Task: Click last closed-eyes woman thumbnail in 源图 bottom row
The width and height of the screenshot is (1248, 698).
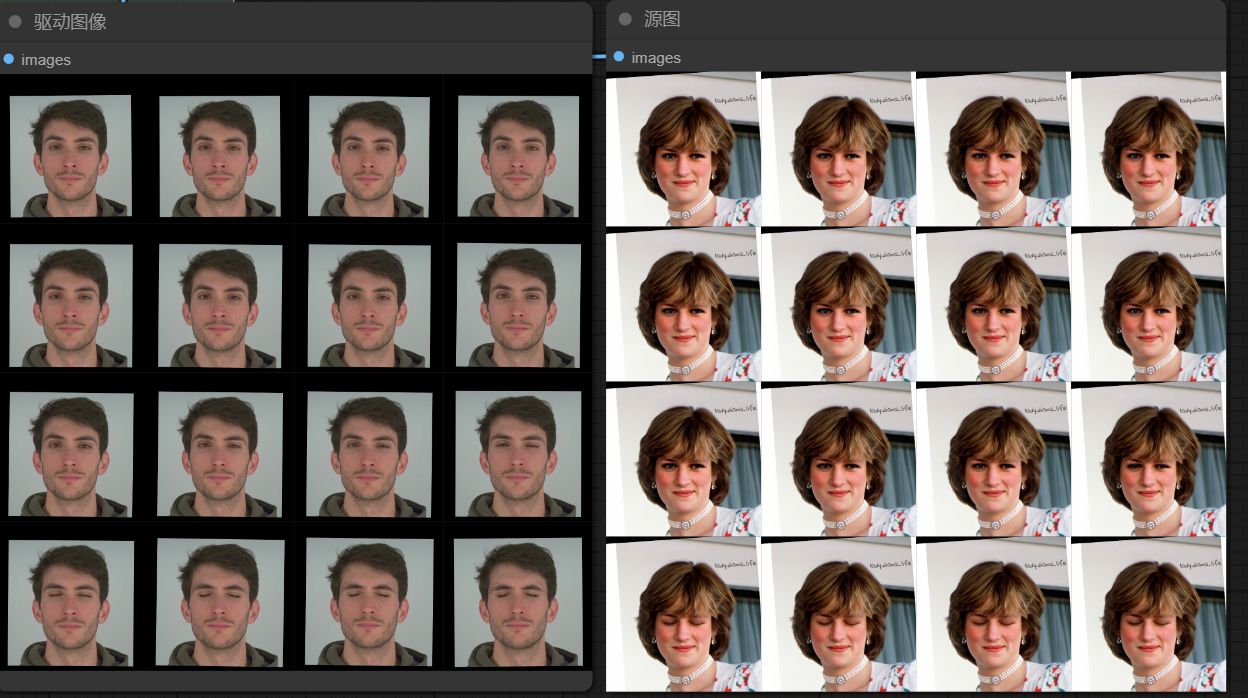Action: [x=1148, y=615]
